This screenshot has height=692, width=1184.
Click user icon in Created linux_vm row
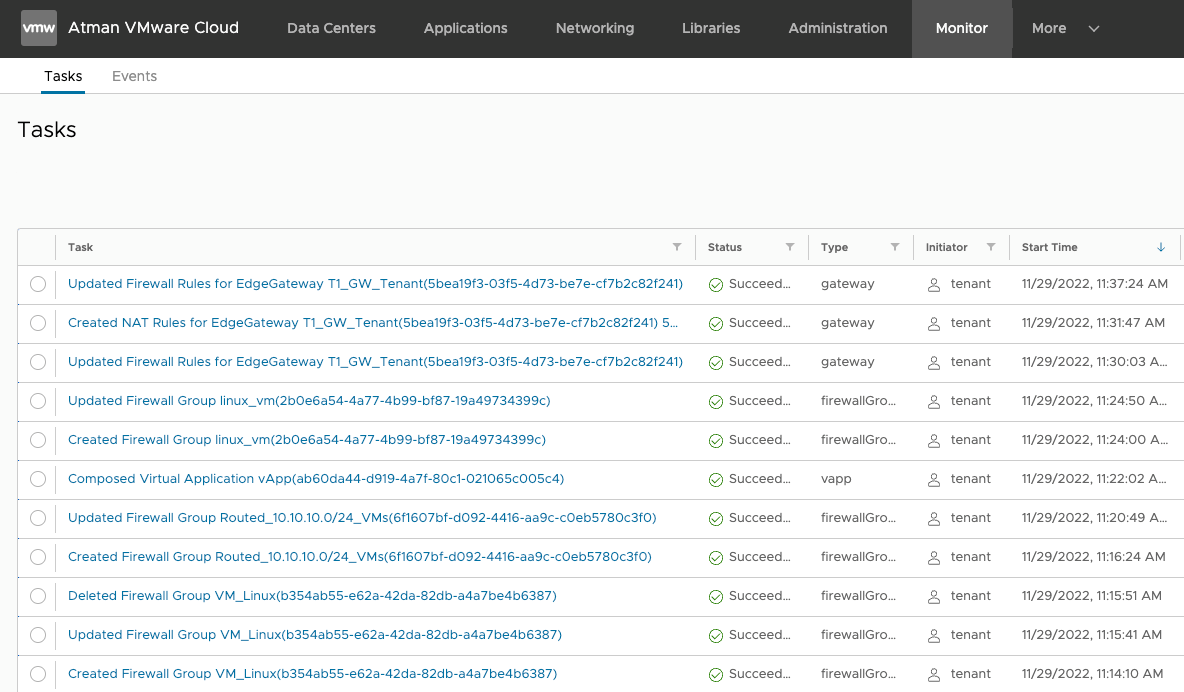(x=934, y=441)
